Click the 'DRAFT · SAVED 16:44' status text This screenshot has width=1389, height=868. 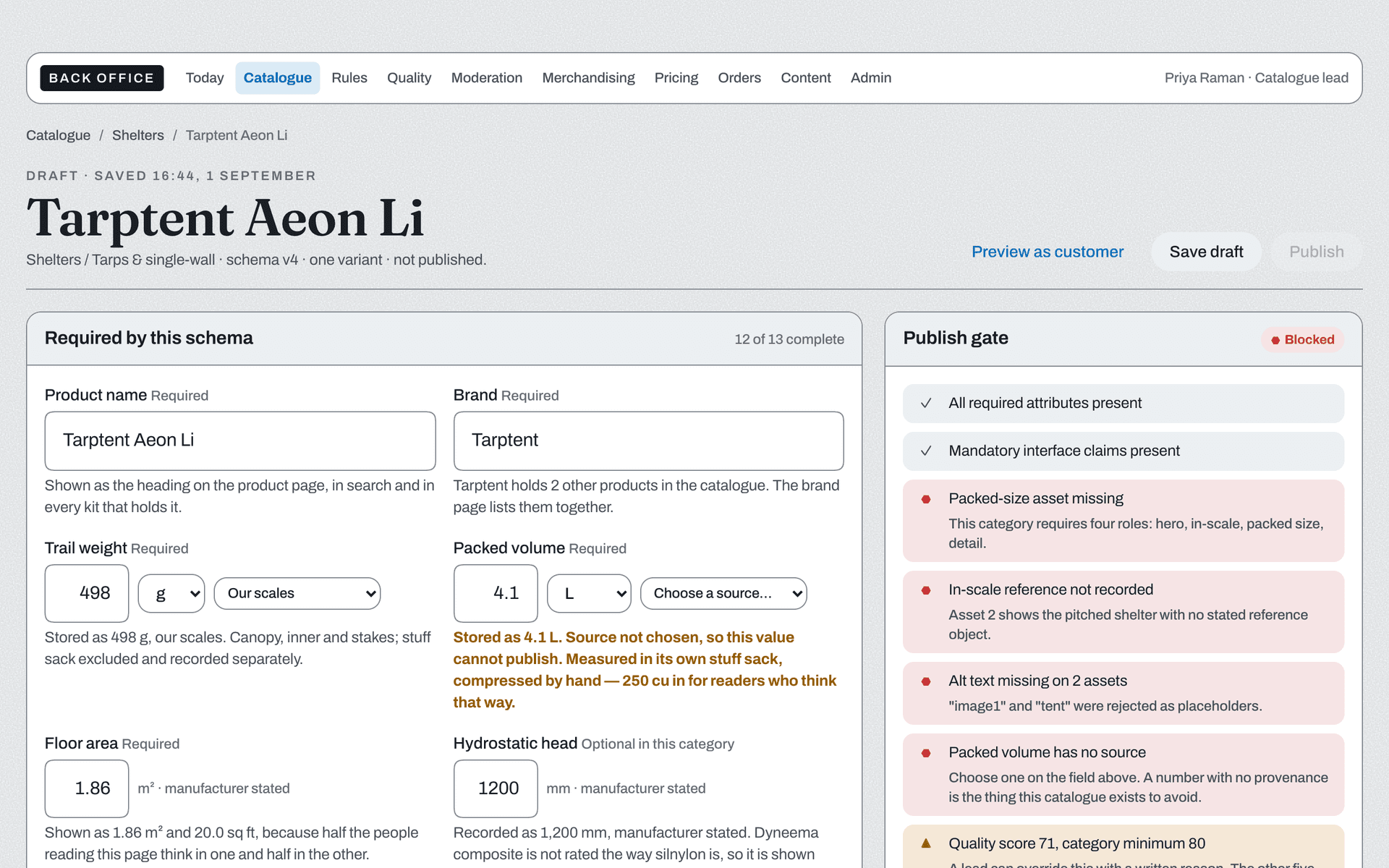click(x=171, y=176)
